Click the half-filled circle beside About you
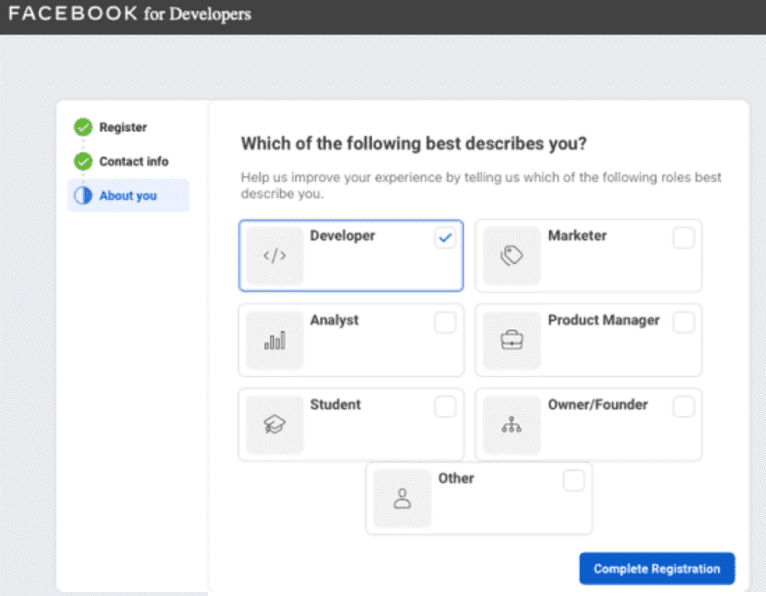 83,195
